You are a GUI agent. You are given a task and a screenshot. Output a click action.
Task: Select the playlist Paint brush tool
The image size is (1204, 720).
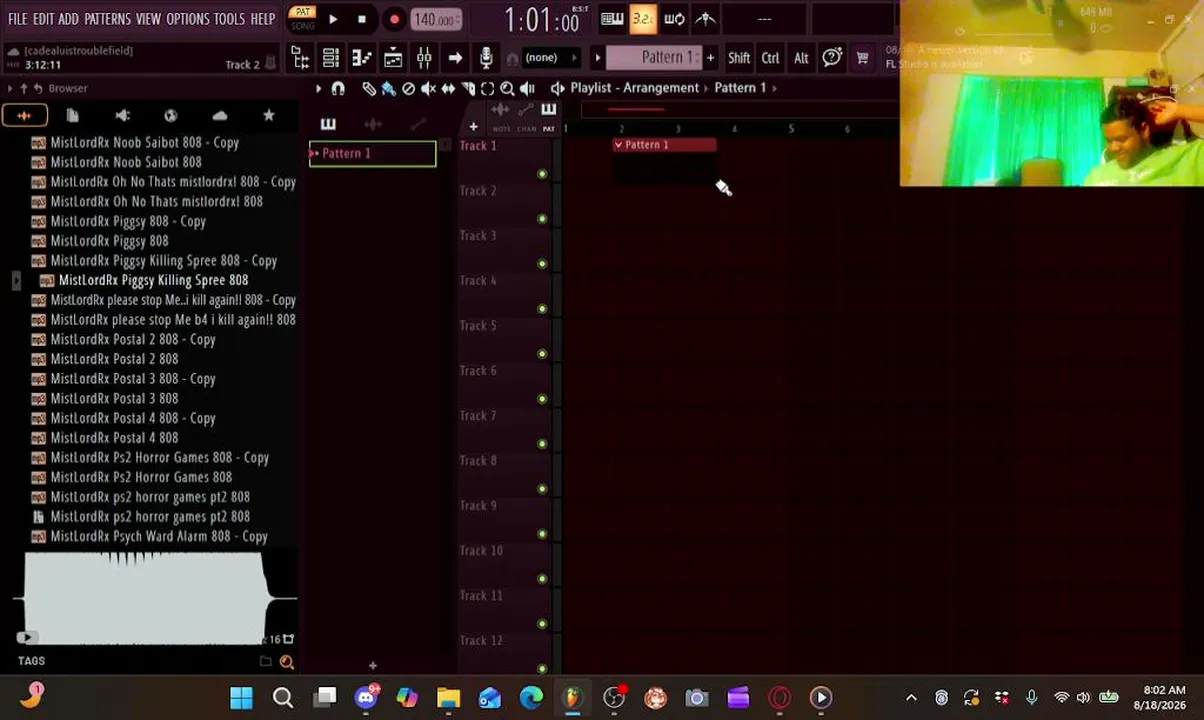tap(388, 89)
